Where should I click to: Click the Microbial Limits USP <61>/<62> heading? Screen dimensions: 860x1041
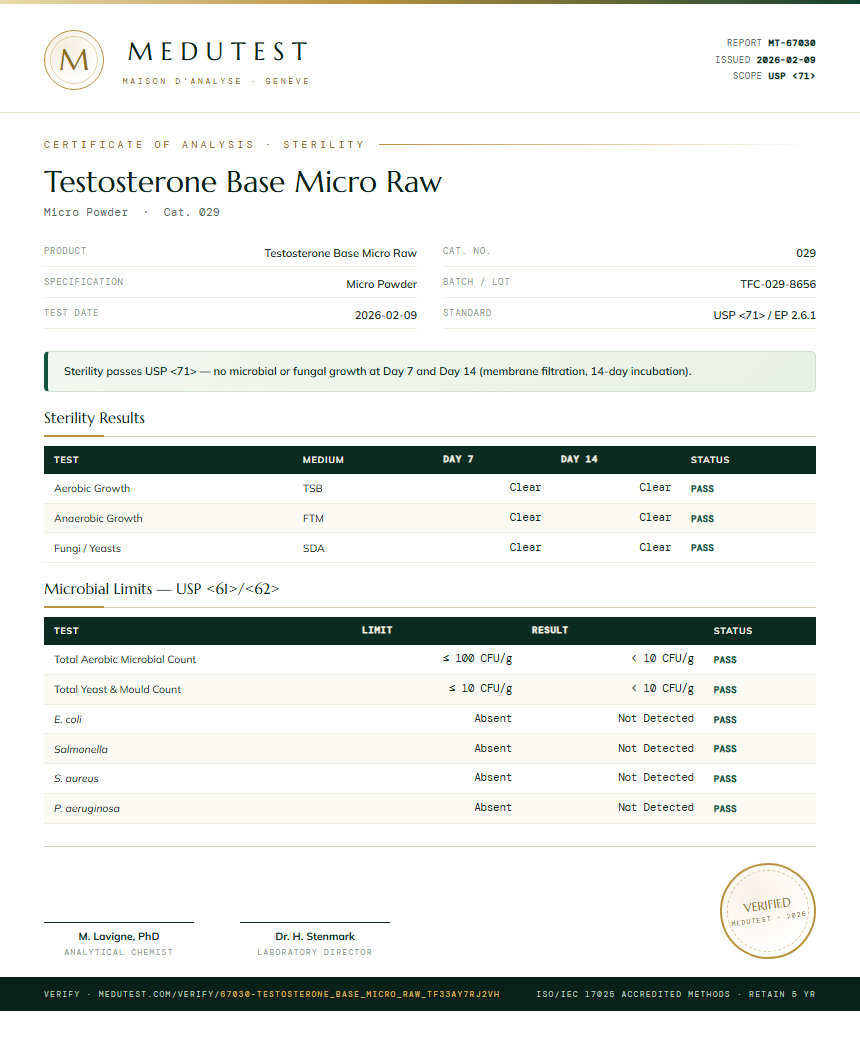[161, 589]
